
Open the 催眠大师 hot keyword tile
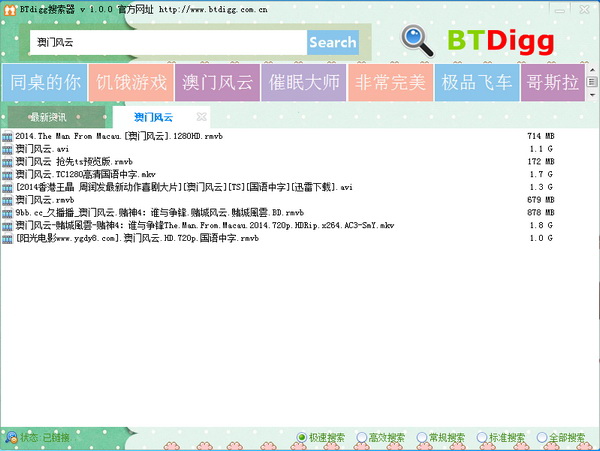point(304,82)
